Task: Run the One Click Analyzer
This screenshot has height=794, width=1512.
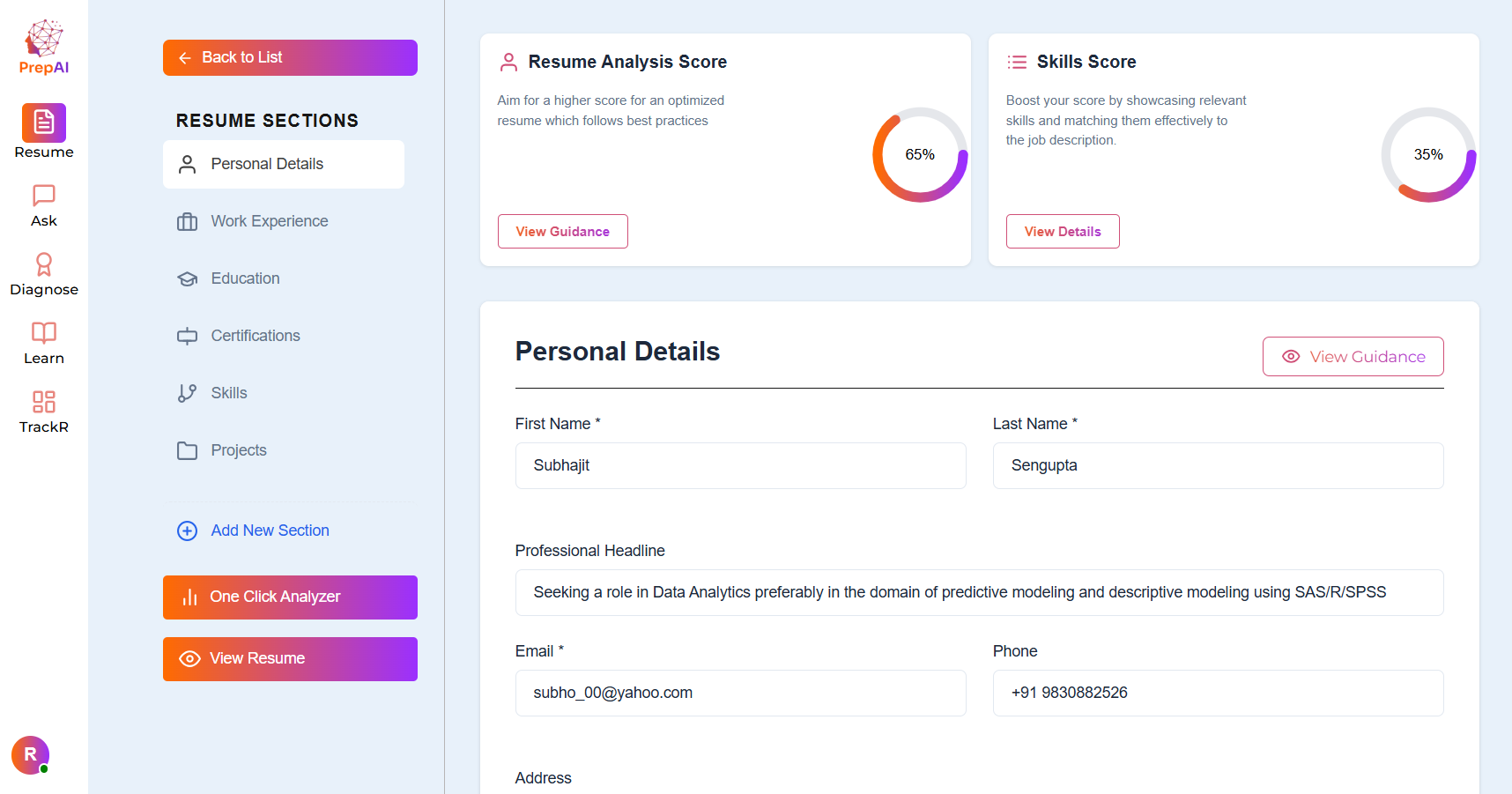Action: (290, 597)
